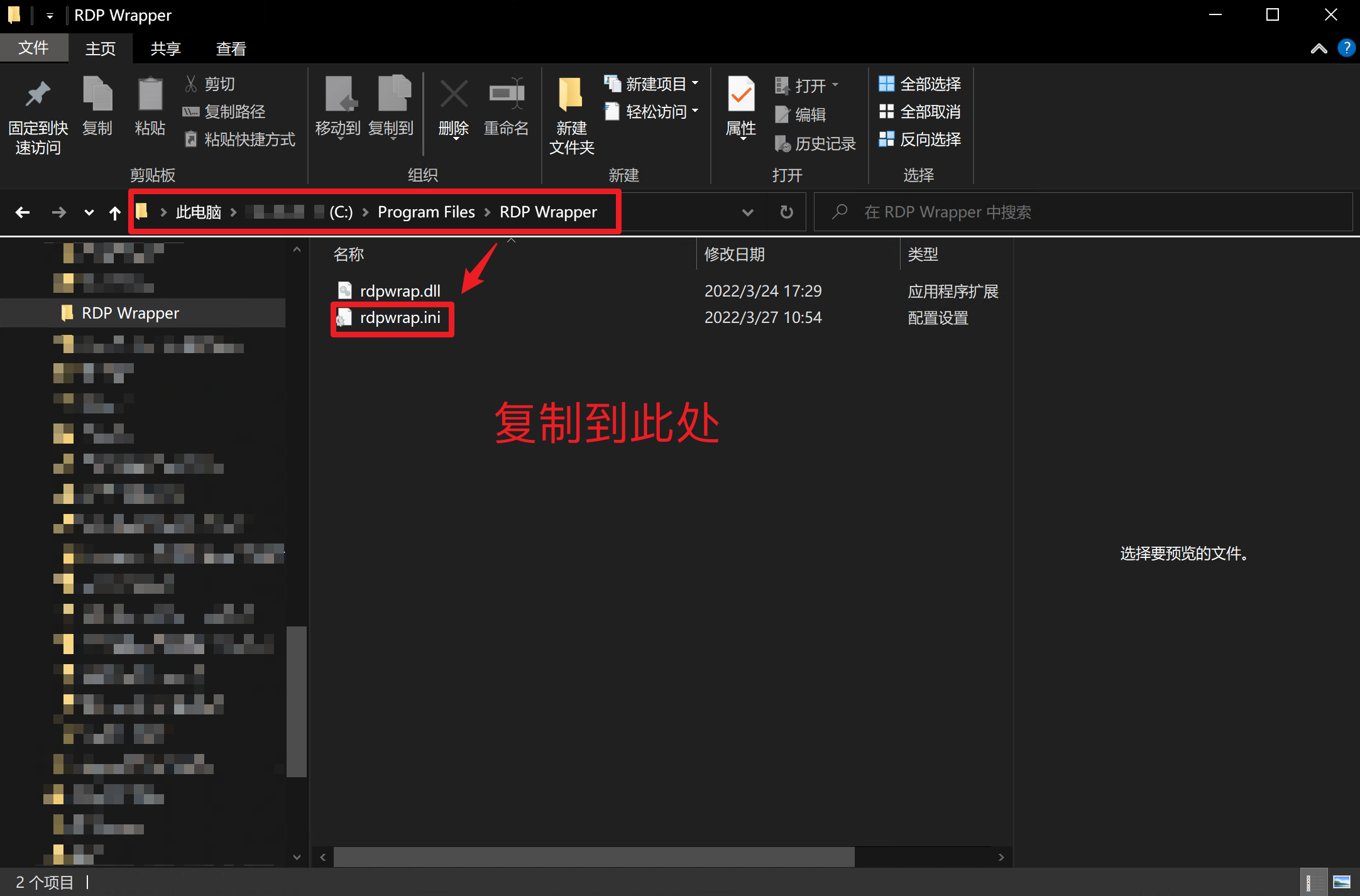Image resolution: width=1360 pixels, height=896 pixels.
Task: Click the search box for RDP Wrapper
Action: click(x=1083, y=212)
